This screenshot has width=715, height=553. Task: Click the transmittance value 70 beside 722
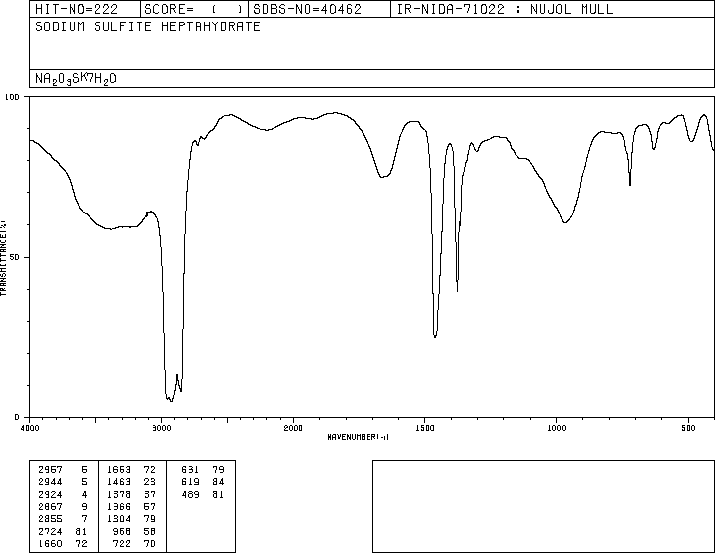(x=150, y=543)
